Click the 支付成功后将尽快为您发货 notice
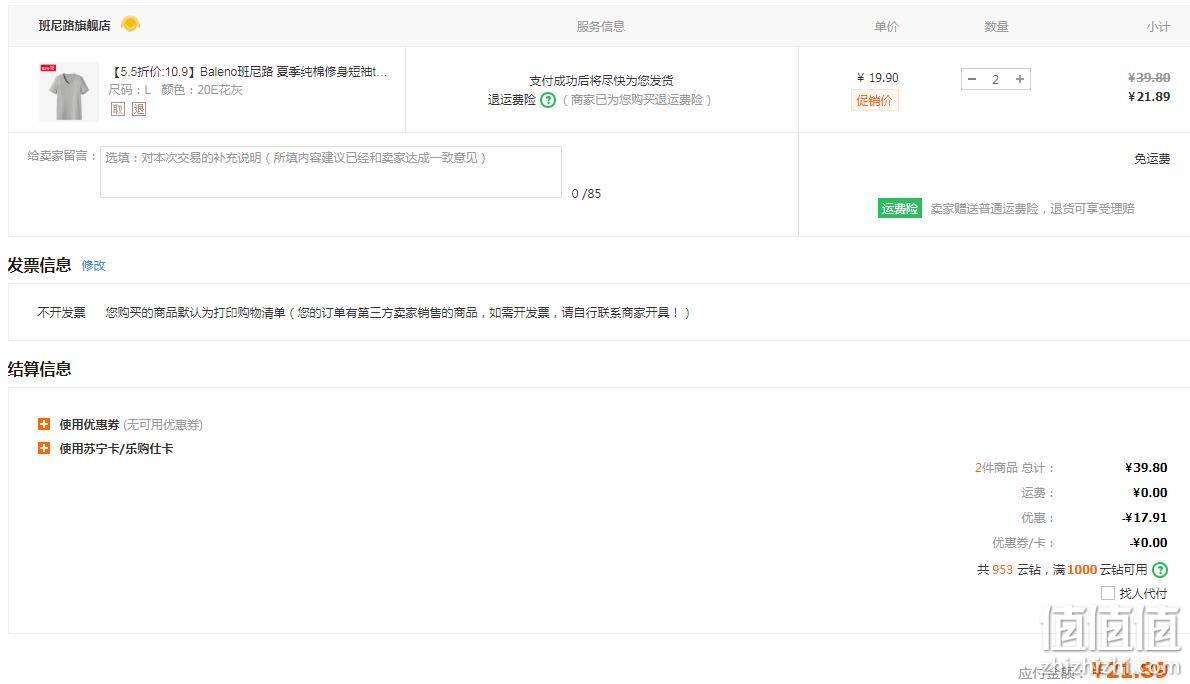This screenshot has height=684, width=1190. 601,80
